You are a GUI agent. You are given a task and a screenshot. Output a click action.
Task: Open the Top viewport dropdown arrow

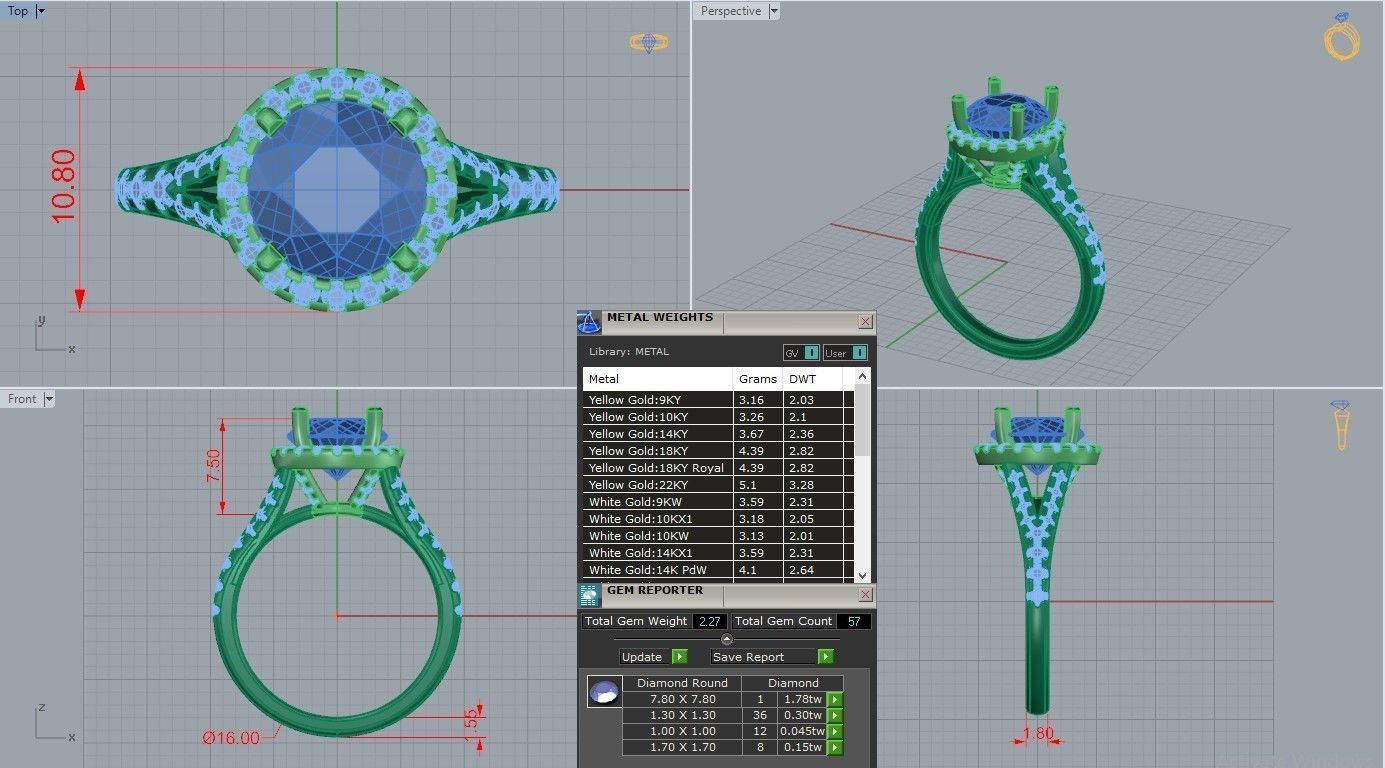pos(41,11)
